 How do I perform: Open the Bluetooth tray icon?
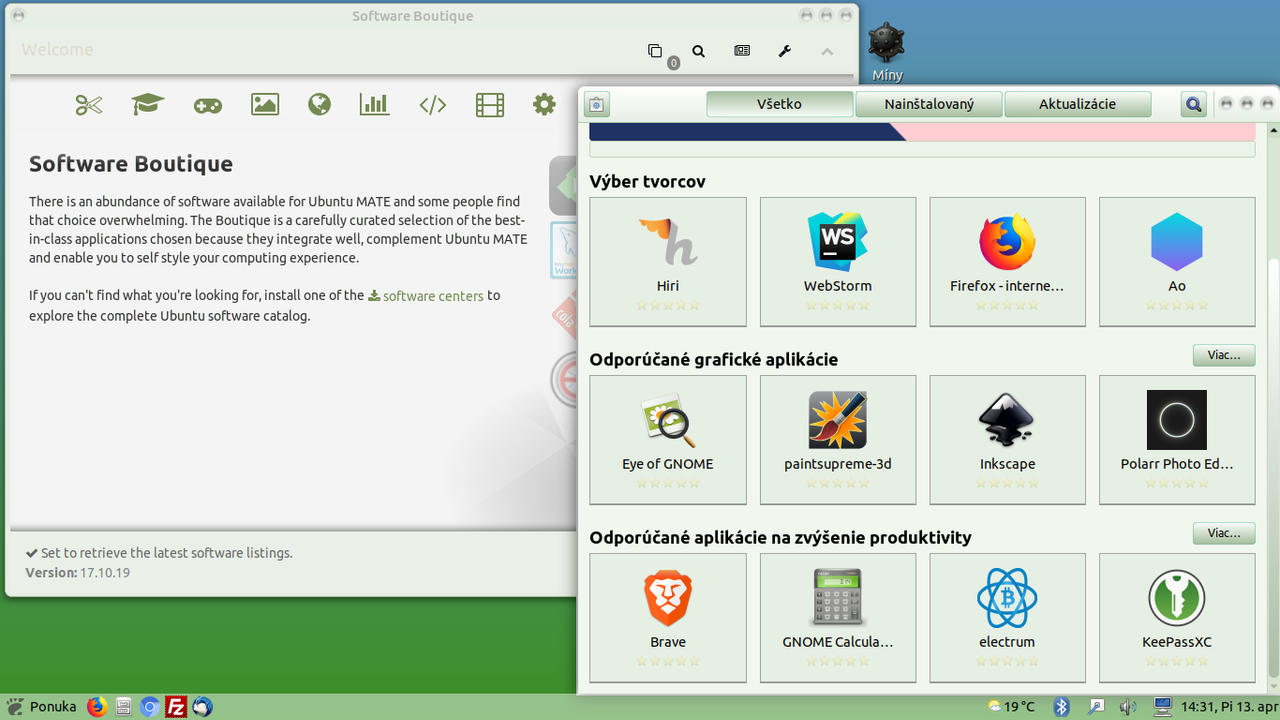point(1062,707)
